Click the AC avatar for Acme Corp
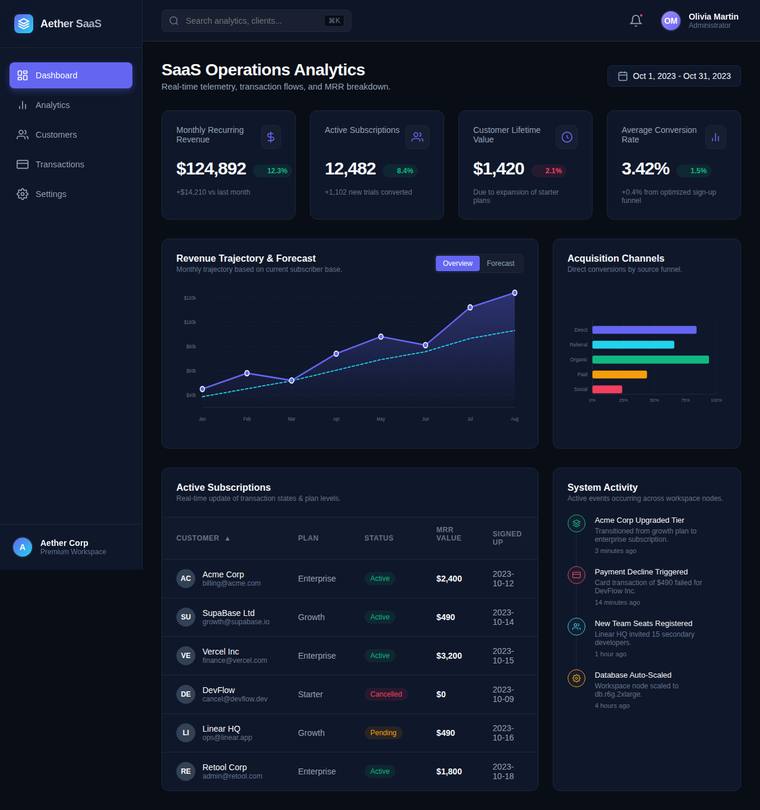Screen dimensions: 760x810 186,579
